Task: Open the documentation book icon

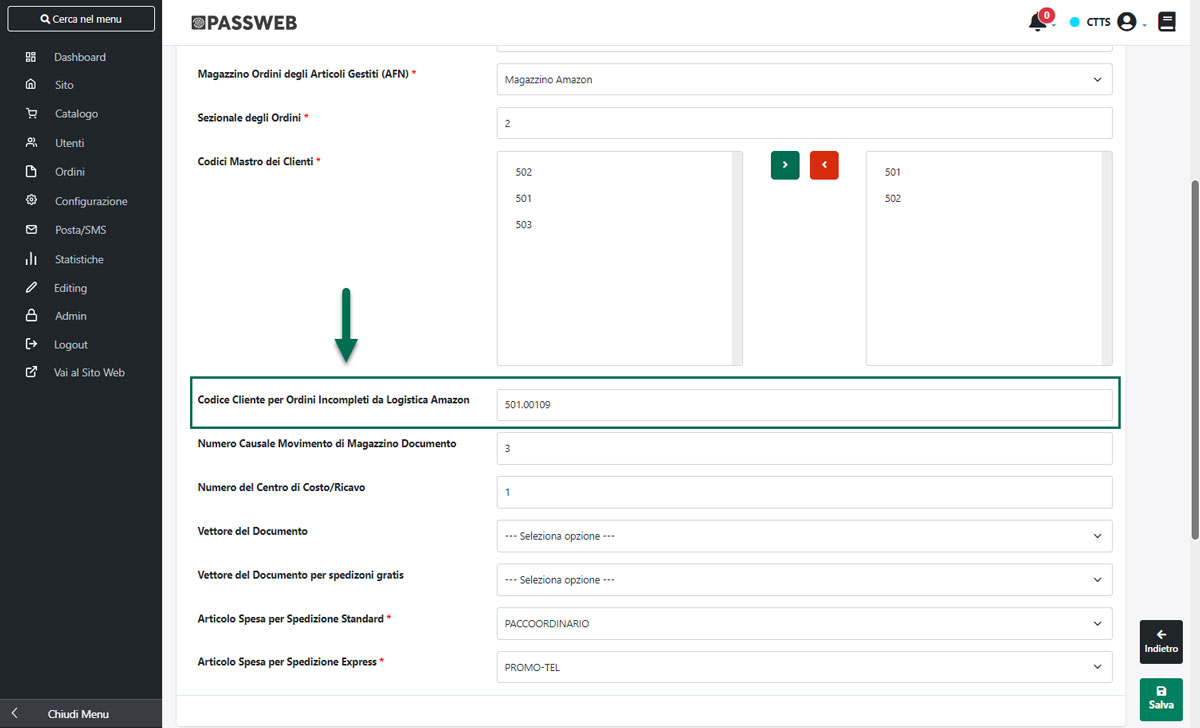Action: coord(1167,22)
